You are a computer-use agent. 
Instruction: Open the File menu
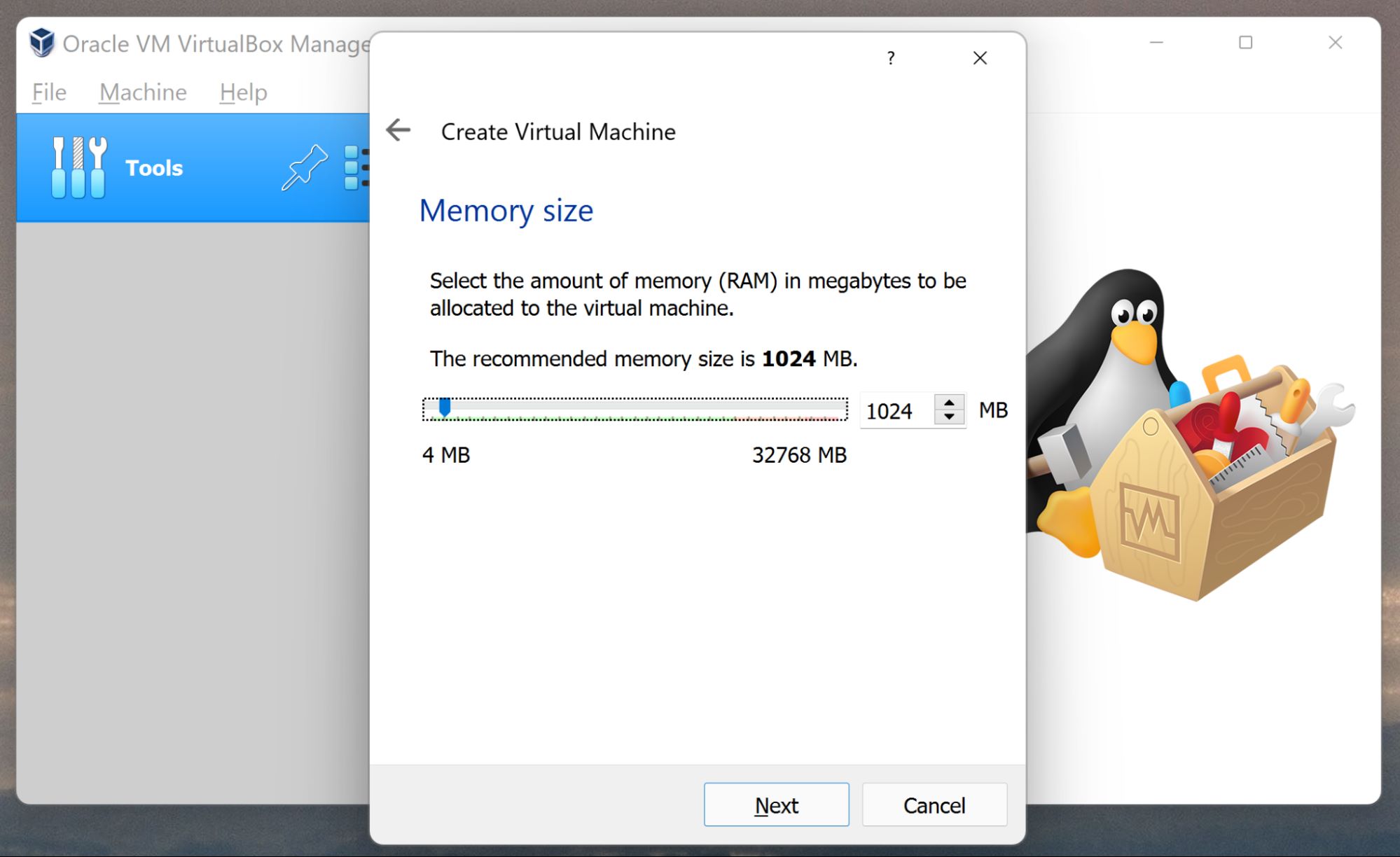(x=48, y=92)
